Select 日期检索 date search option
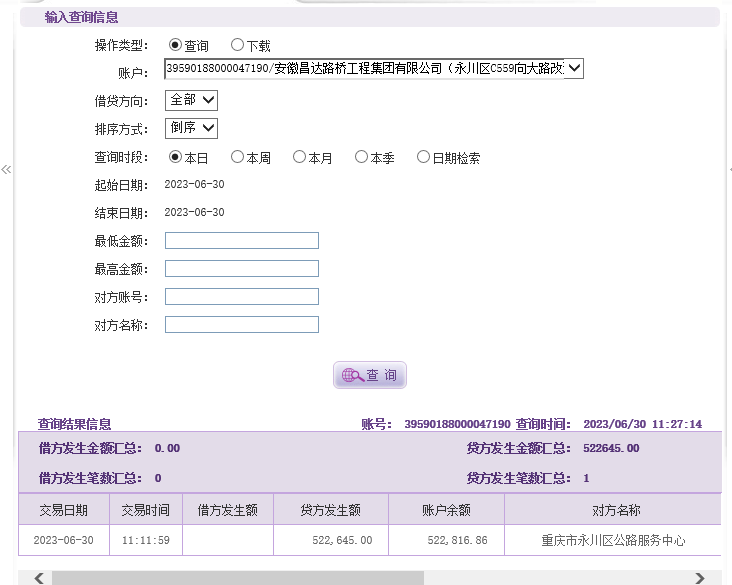732x585 pixels. pos(423,157)
